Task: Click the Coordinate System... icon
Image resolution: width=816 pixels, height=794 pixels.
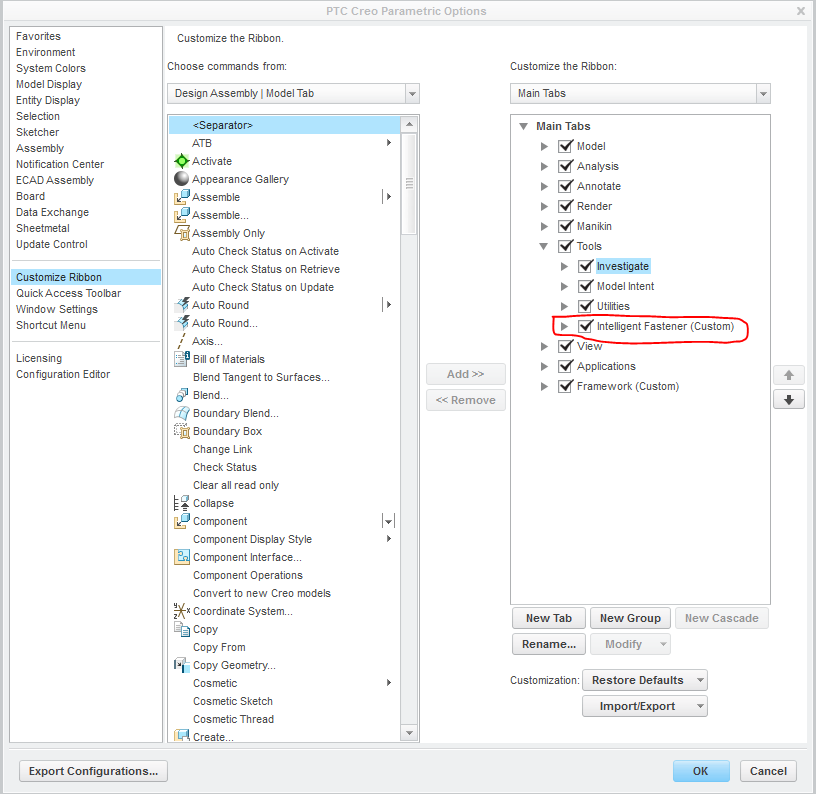Action: coord(182,611)
